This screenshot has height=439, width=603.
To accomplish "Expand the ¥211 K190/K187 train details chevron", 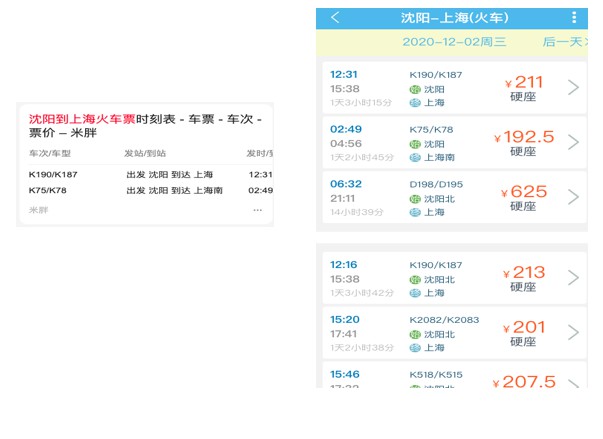I will click(573, 88).
